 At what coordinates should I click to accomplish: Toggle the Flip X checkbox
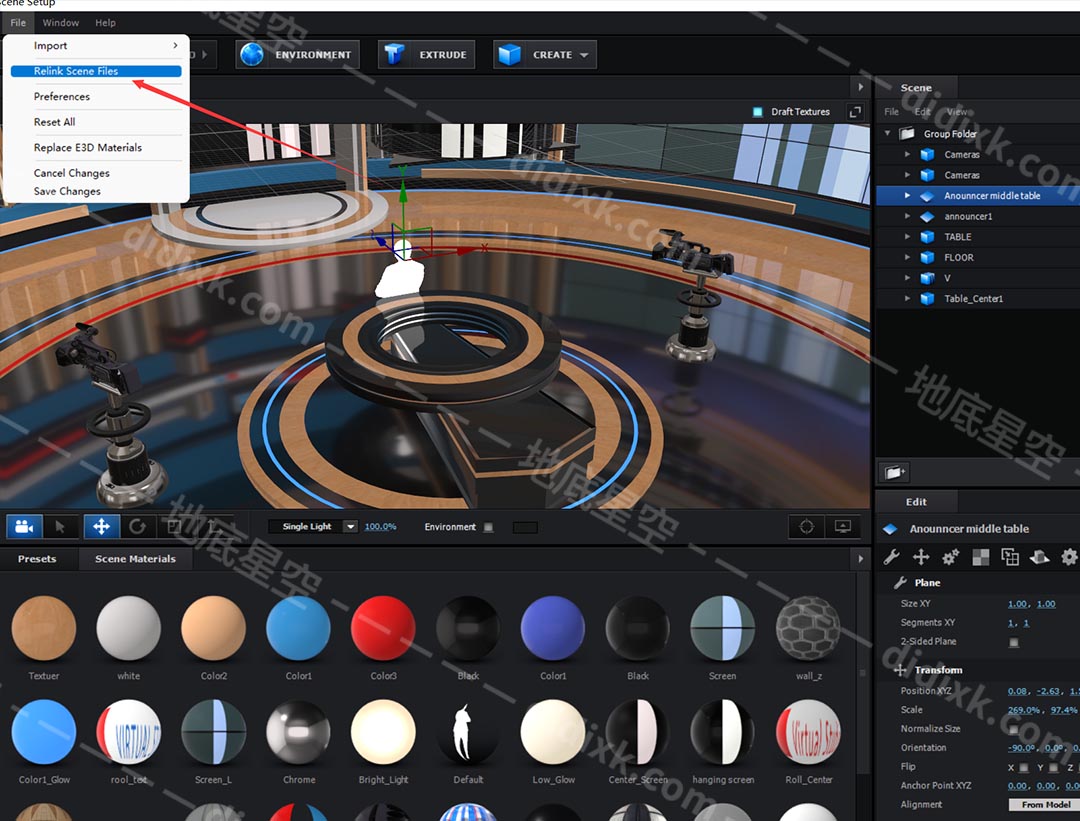click(1024, 767)
